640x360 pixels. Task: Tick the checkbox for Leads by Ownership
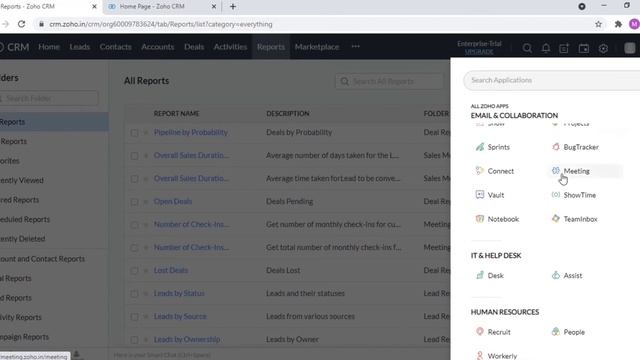tap(134, 340)
